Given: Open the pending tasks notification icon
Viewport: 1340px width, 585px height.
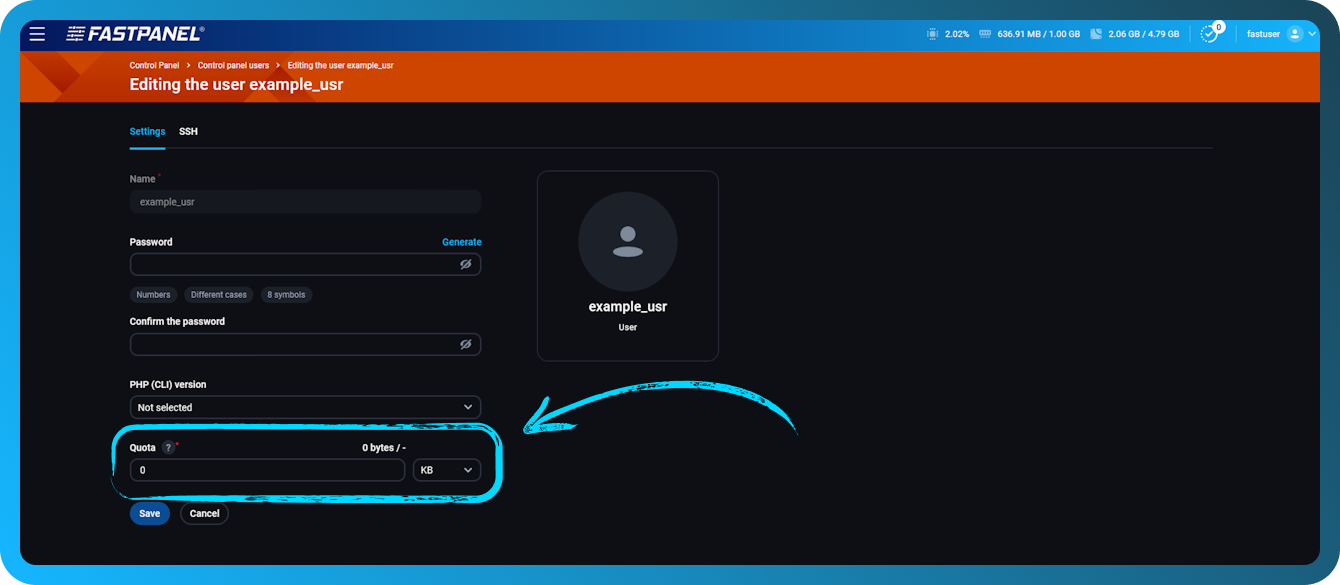Looking at the screenshot, I should (1210, 33).
